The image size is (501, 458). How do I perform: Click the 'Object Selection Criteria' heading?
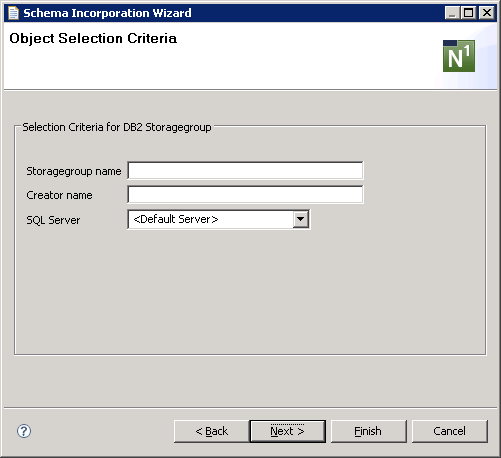click(93, 38)
